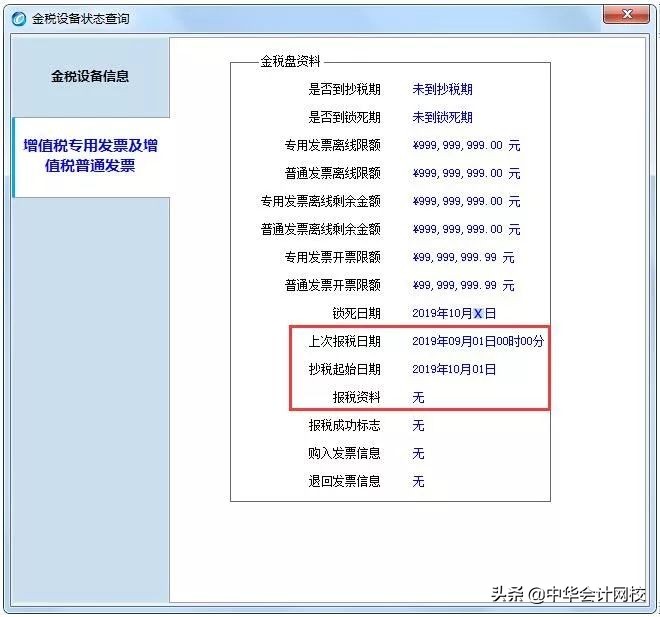
Task: Click the 金税设备状态查询 window title
Action: [x=81, y=19]
